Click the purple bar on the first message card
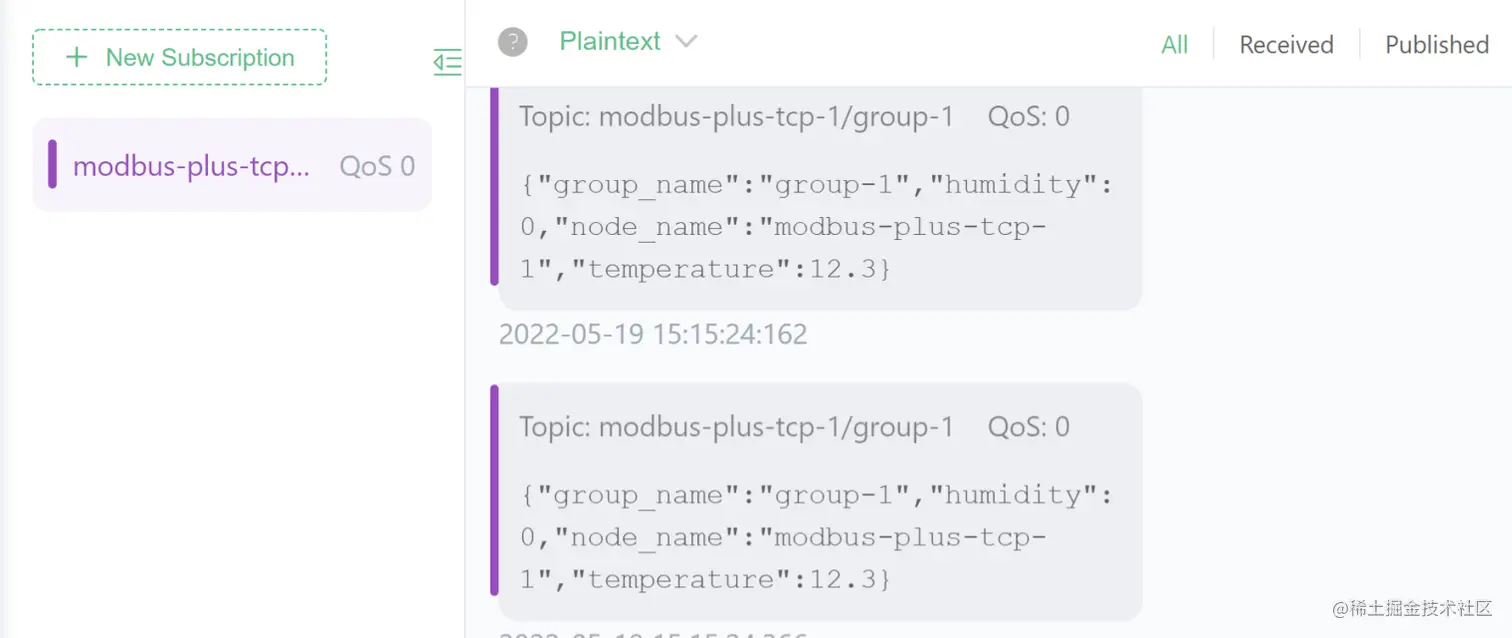This screenshot has height=638, width=1512. pos(496,190)
